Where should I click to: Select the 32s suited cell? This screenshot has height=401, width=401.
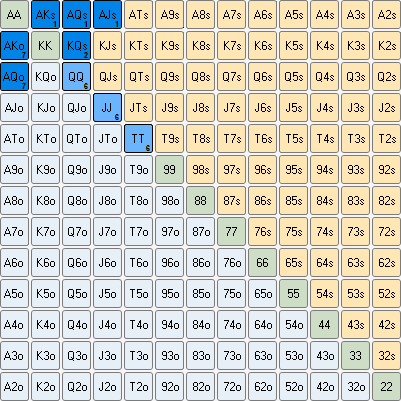coord(387,356)
